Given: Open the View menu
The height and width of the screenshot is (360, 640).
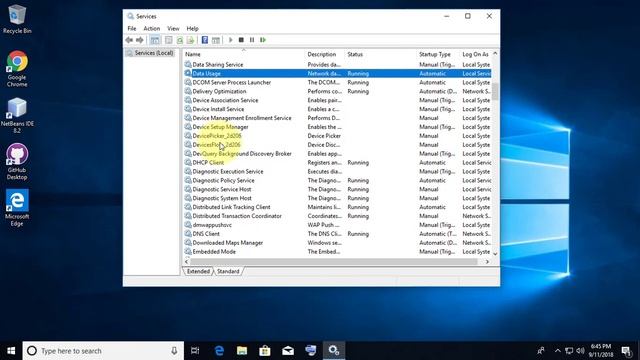Looking at the screenshot, I should coord(173,29).
